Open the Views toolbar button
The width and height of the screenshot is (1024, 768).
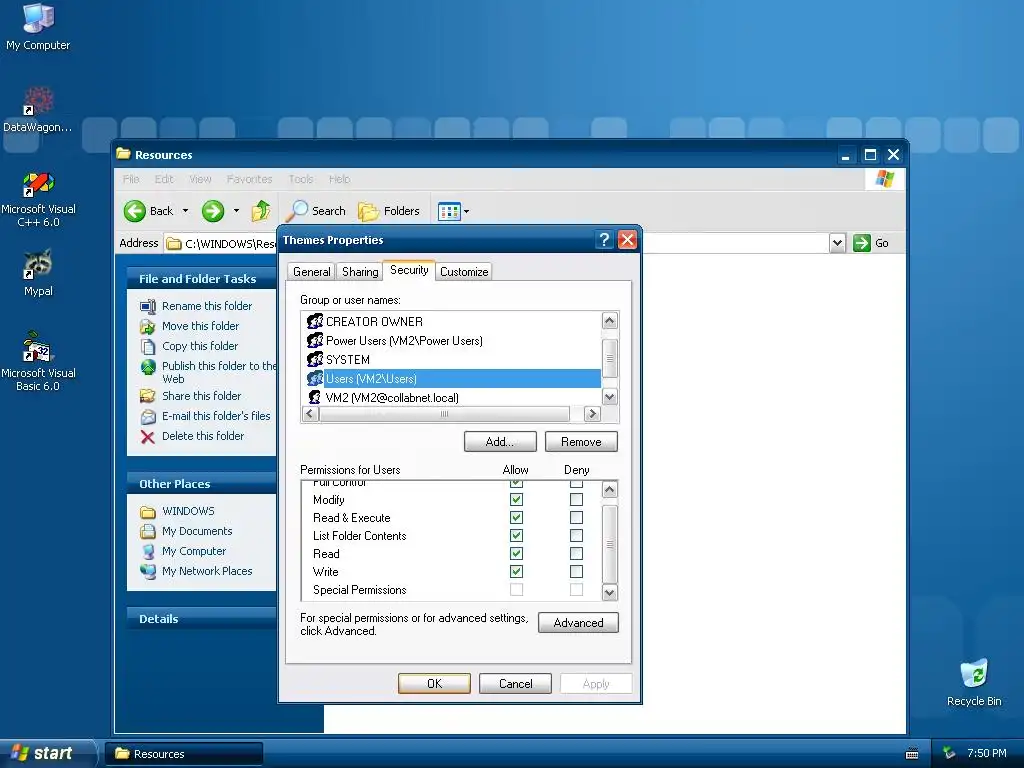[449, 212]
